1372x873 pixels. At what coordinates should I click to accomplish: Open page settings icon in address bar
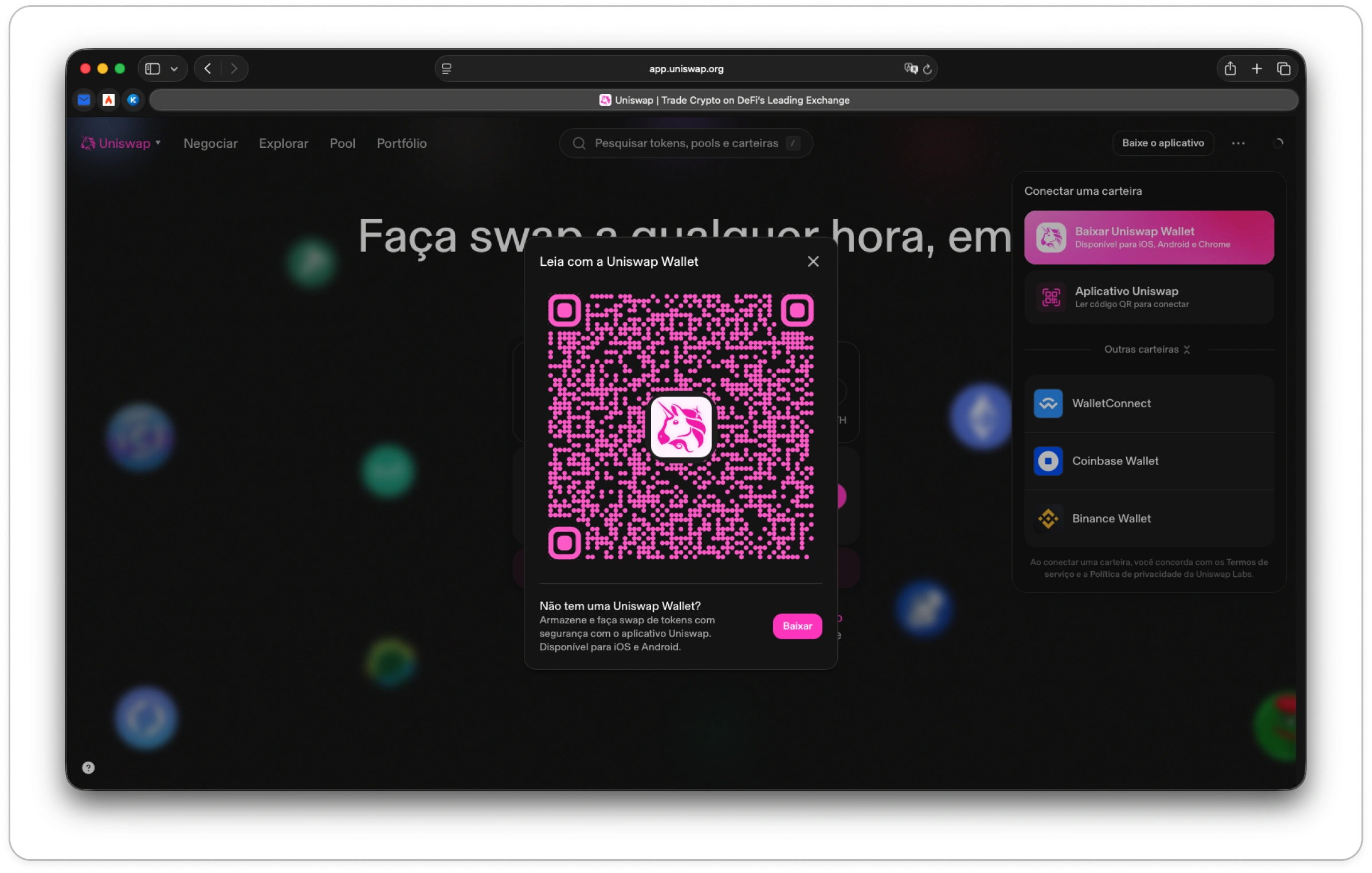[446, 69]
